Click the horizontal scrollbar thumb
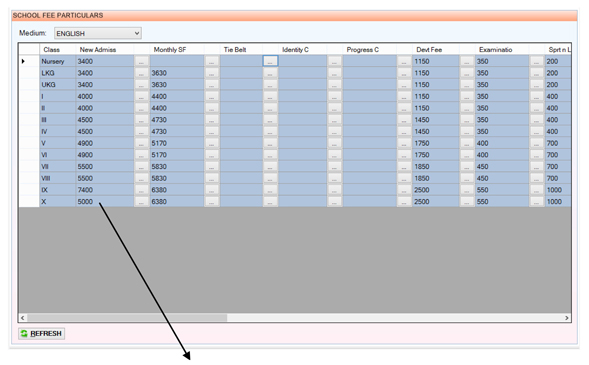The width and height of the screenshot is (589, 365). tap(127, 318)
